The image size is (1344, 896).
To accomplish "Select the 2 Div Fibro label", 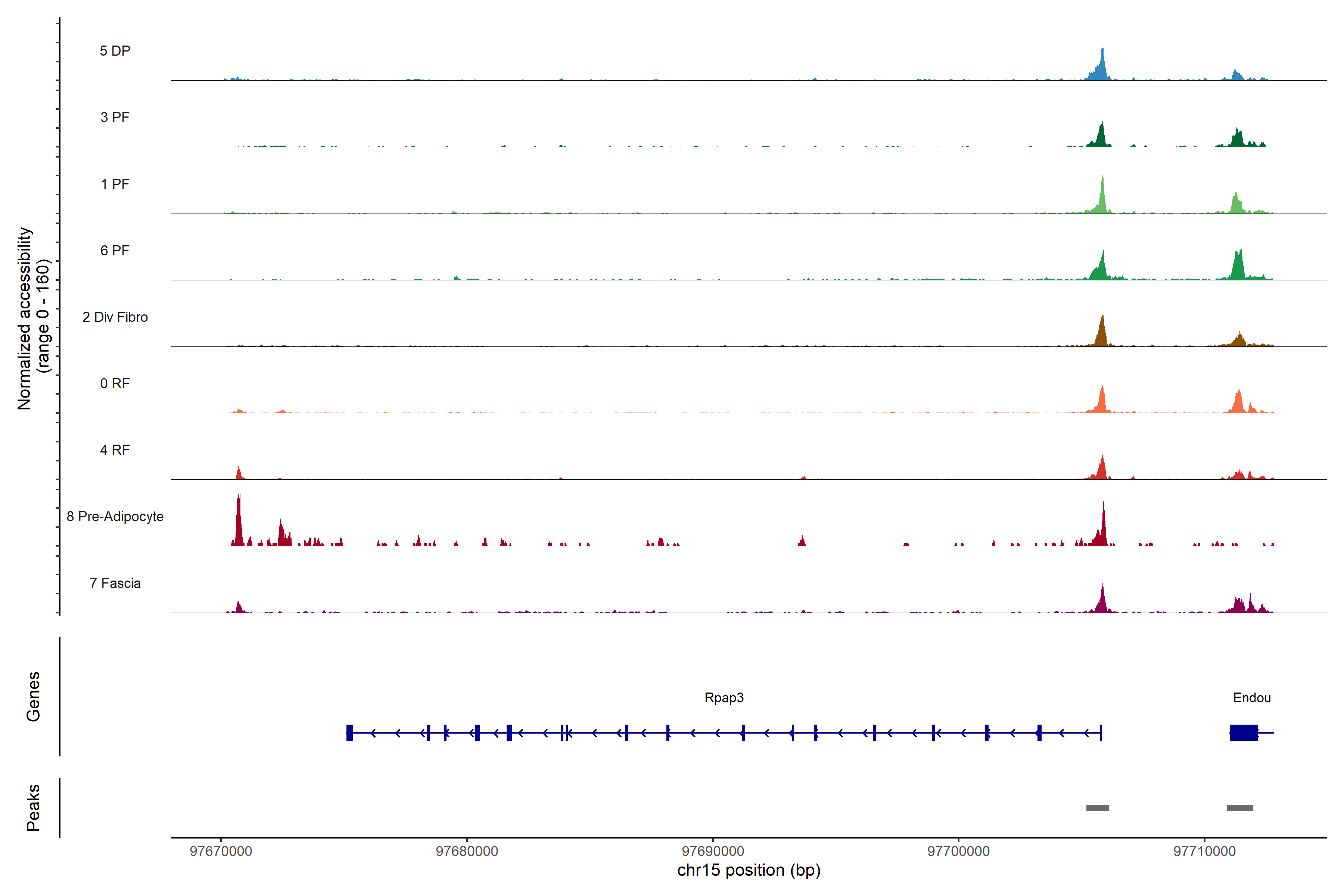I will (115, 317).
